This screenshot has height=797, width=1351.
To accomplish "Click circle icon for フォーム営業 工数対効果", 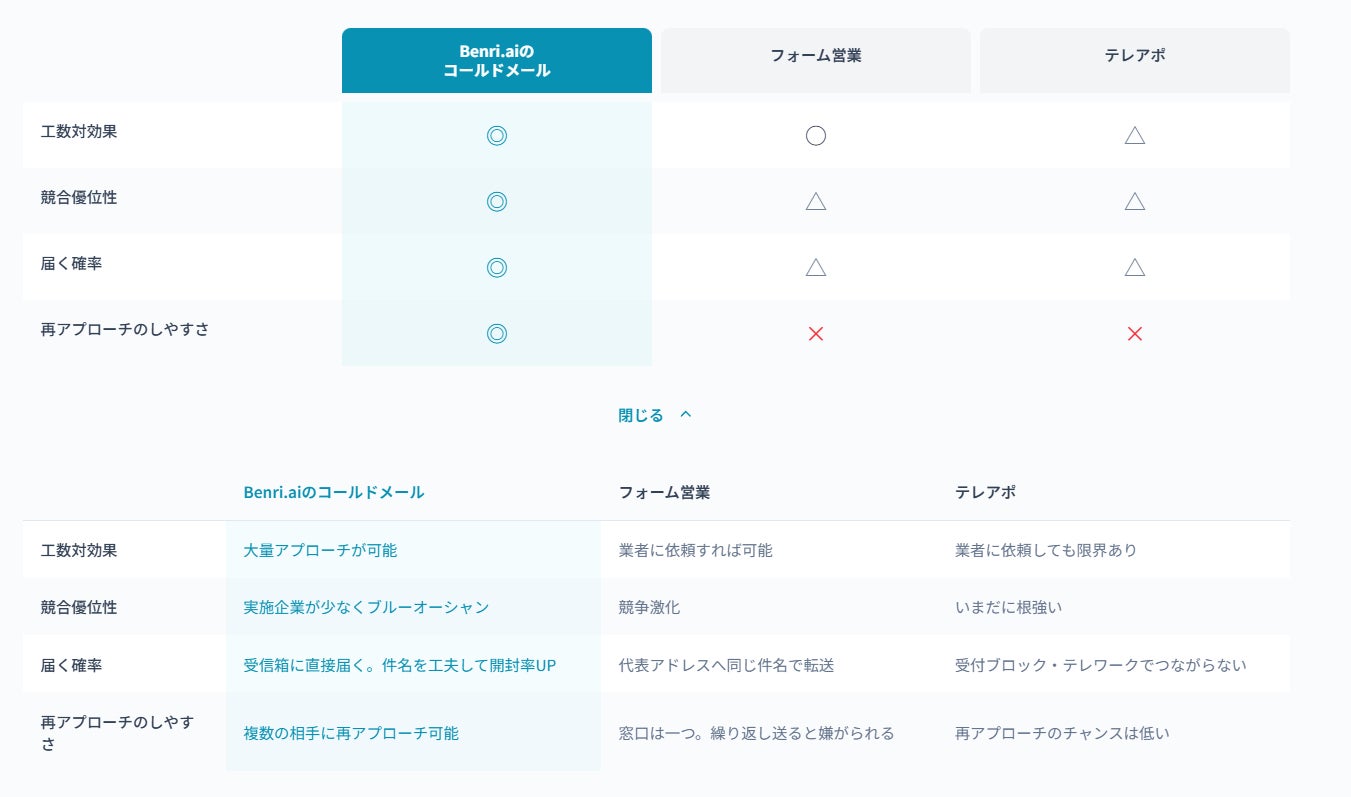I will tap(815, 136).
